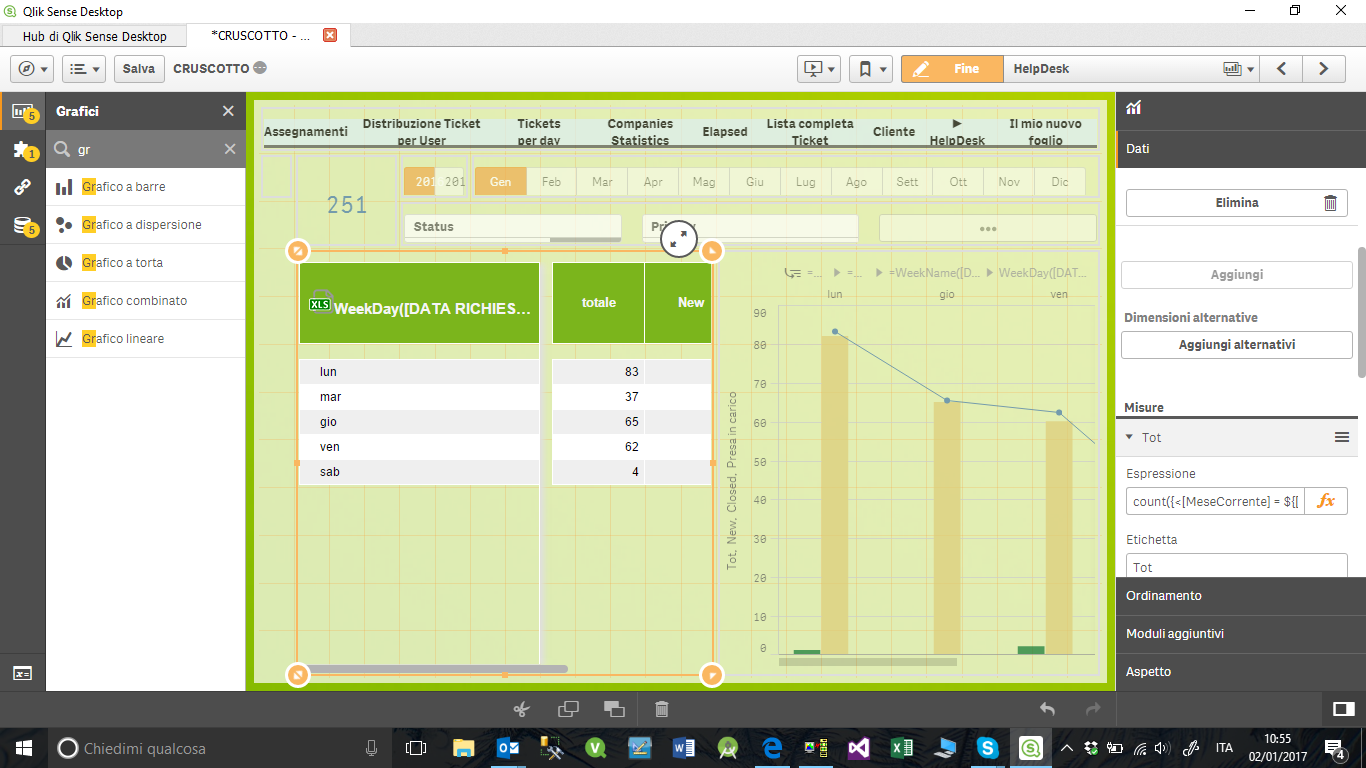This screenshot has height=768, width=1366.
Task: Open the Companies Statistics tab
Action: (x=640, y=132)
